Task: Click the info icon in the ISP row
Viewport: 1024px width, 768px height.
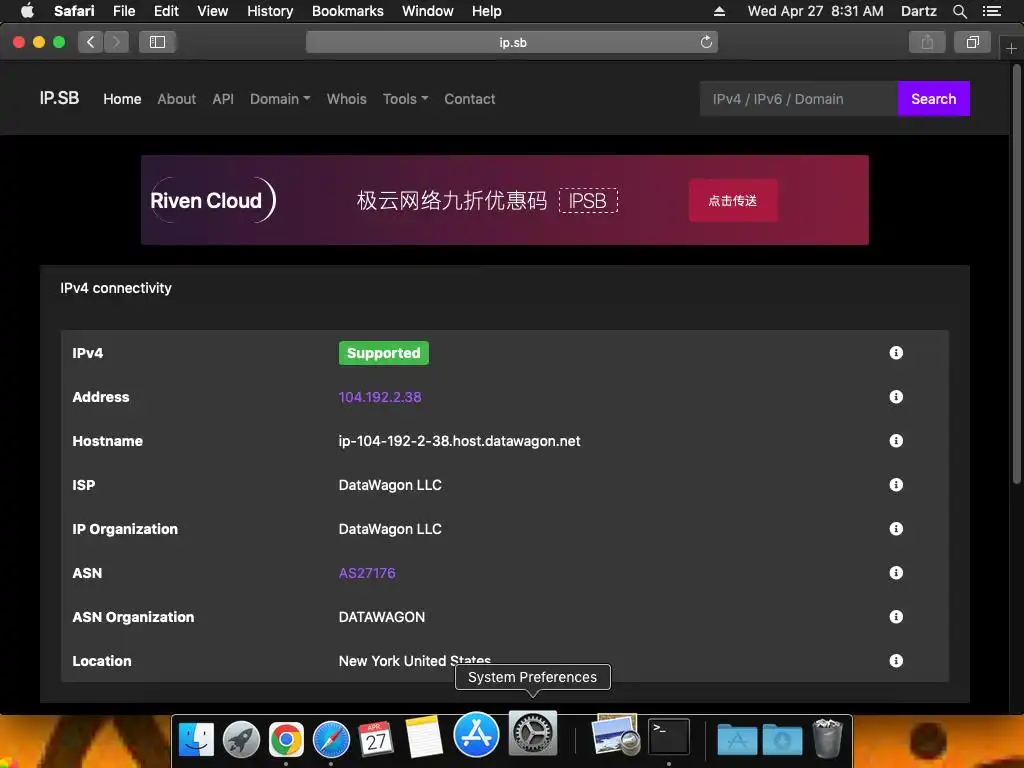Action: click(x=896, y=485)
